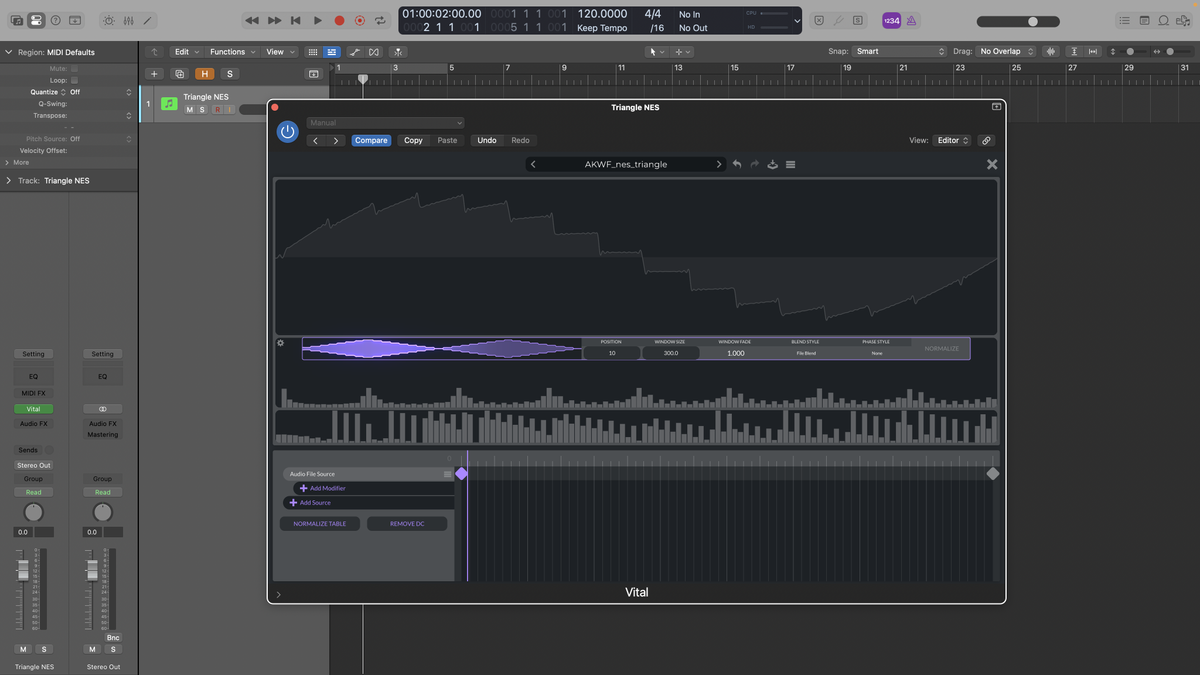The image size is (1200, 675).
Task: Open the Edit menu in the tracks area
Action: tap(185, 51)
